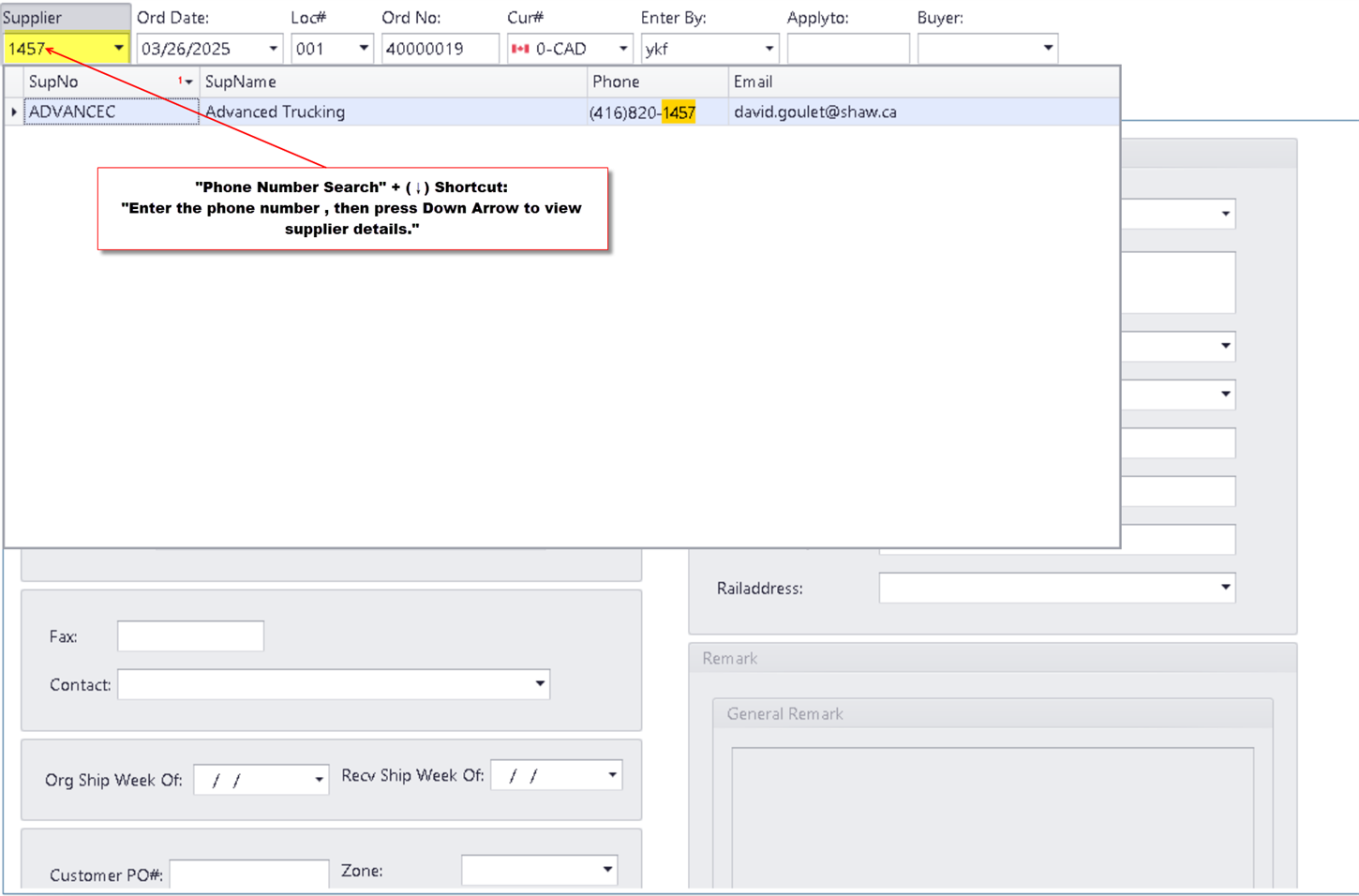Open the Zone dropdown
The height and width of the screenshot is (896, 1359).
pos(607,870)
